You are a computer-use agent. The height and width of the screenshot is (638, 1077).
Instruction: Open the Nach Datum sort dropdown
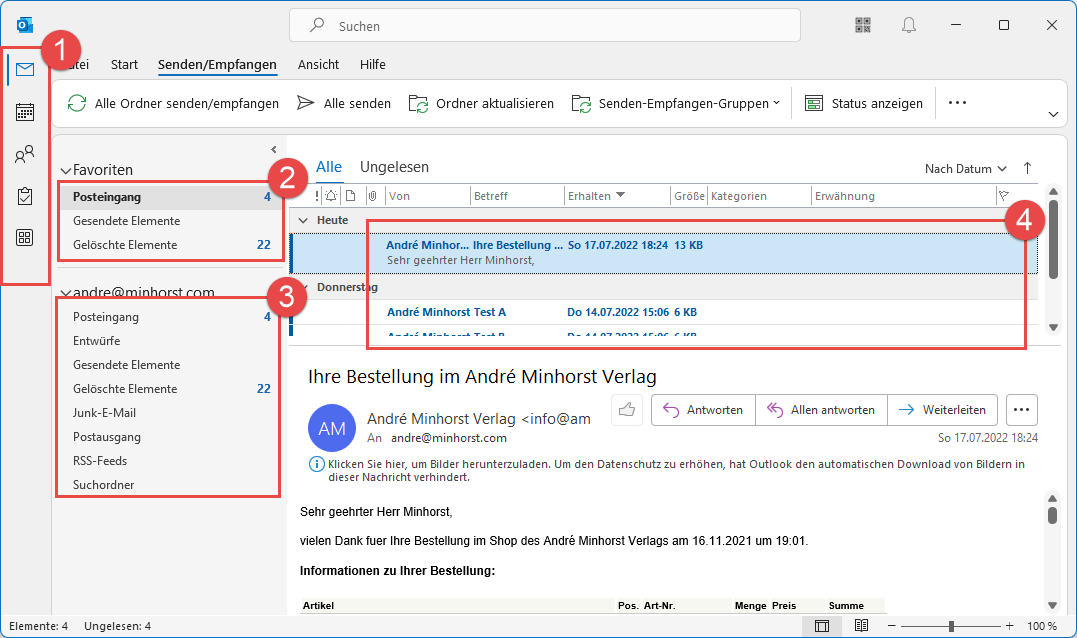(x=965, y=169)
